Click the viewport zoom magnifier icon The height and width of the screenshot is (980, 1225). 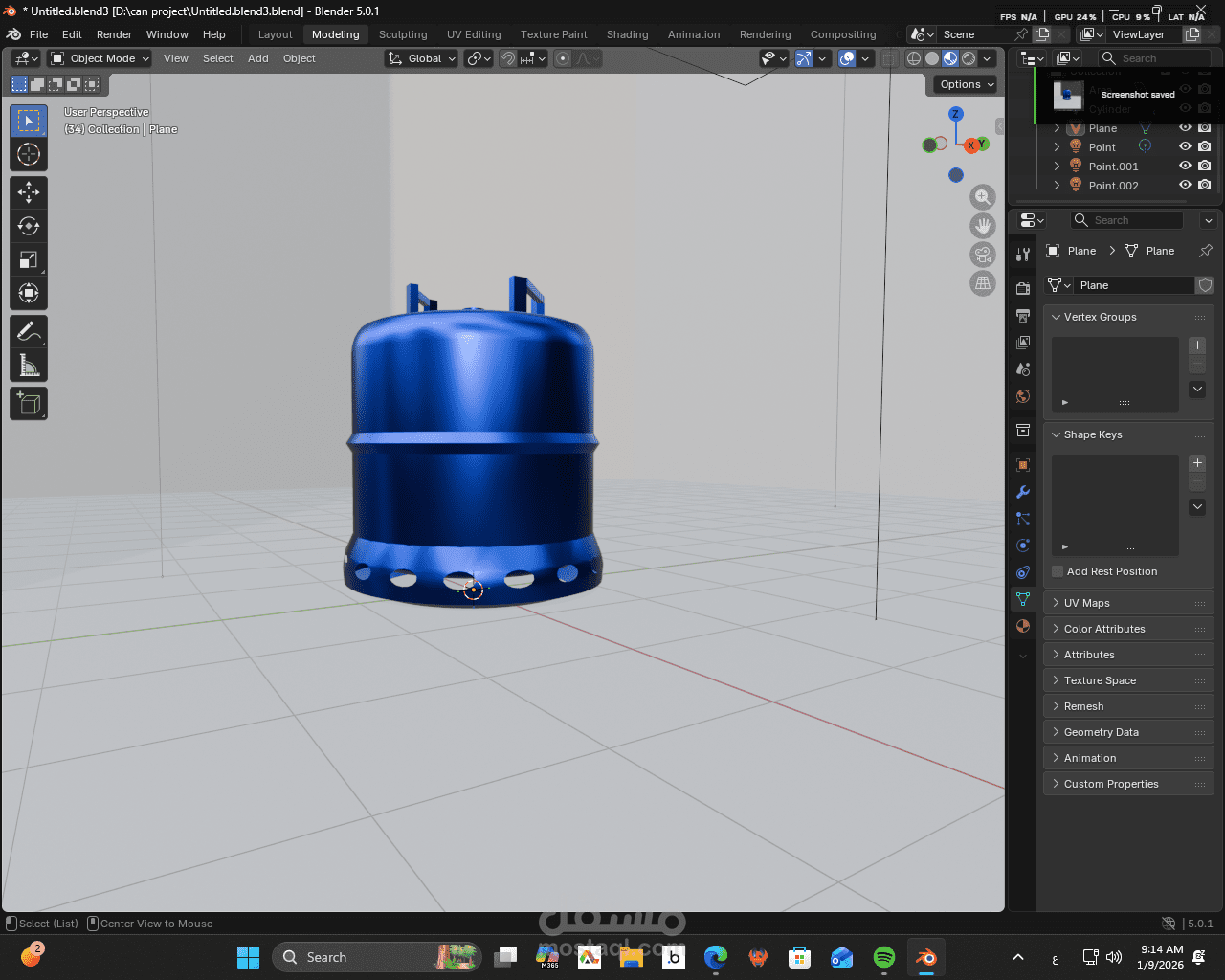[983, 197]
